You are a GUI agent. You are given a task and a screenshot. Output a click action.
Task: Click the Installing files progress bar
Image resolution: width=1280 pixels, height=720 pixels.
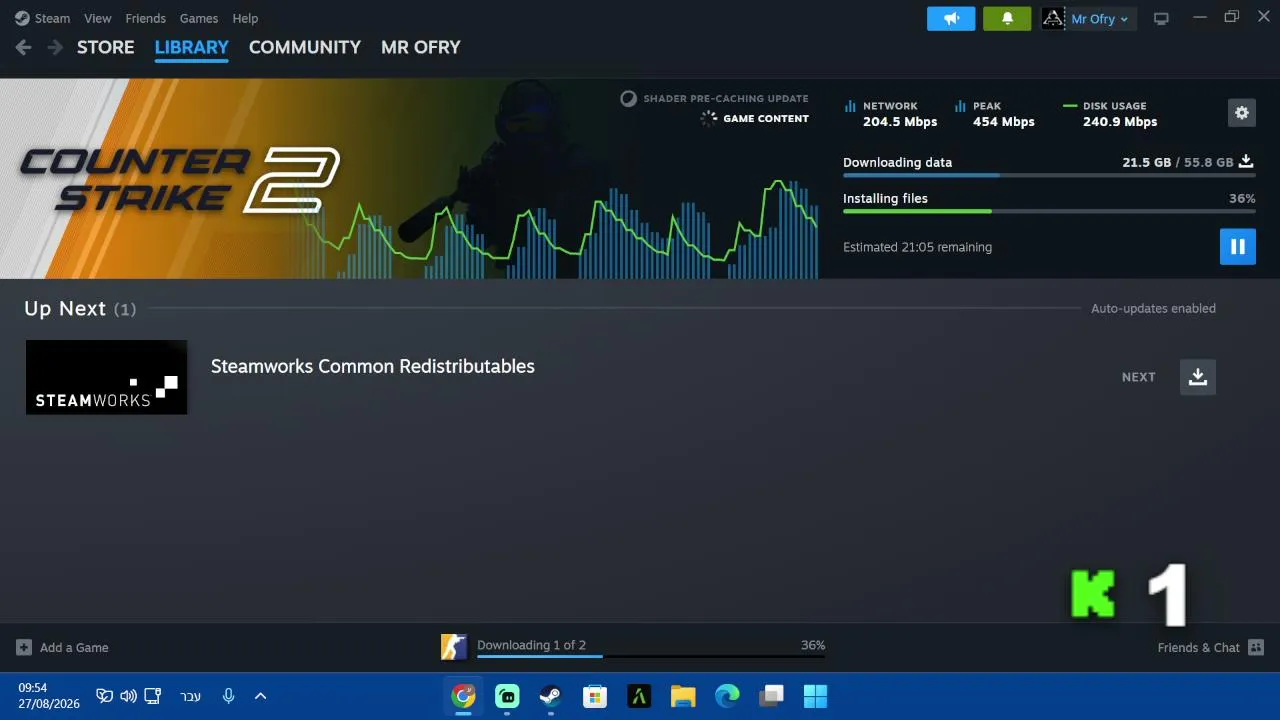tap(1049, 211)
